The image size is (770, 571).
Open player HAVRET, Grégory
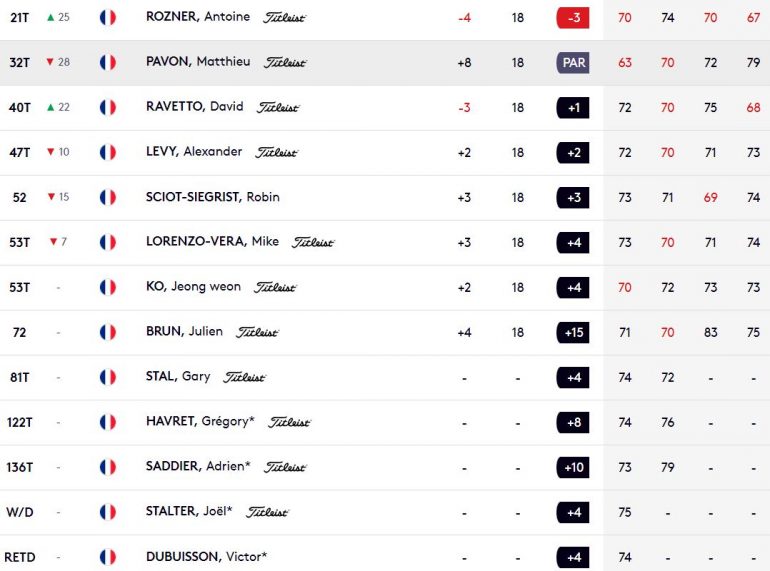point(200,421)
